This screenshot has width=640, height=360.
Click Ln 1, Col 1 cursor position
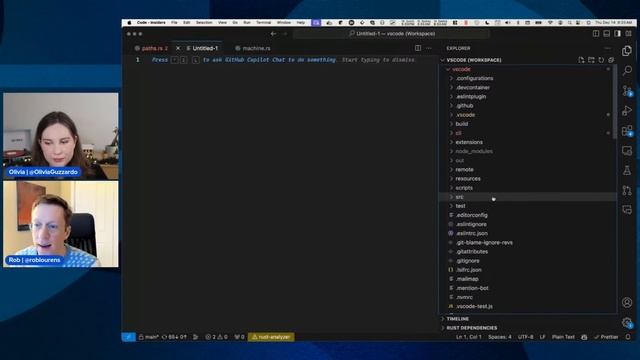[x=469, y=337]
